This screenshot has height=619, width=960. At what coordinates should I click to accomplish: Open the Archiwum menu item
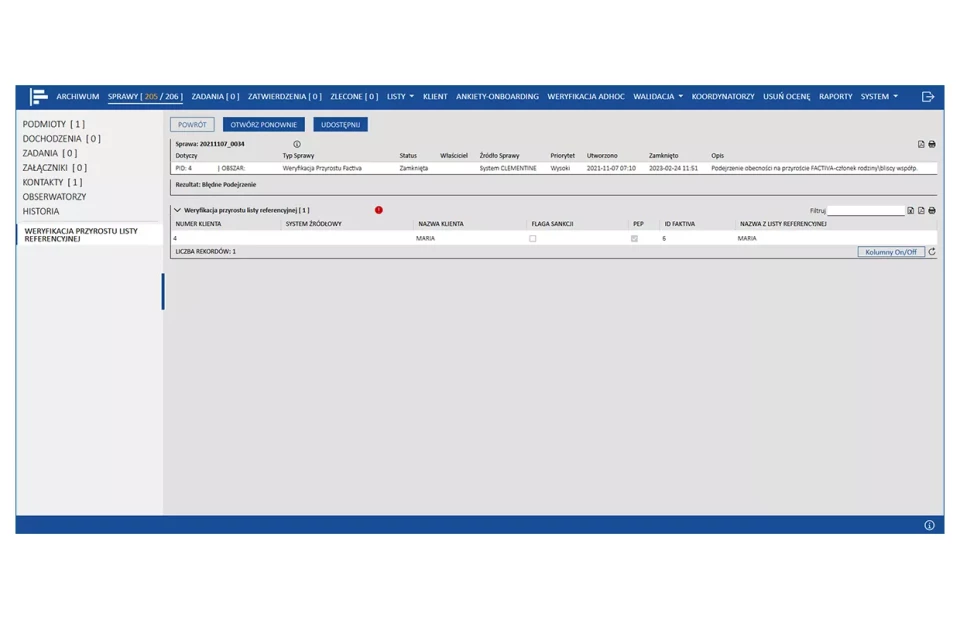pyautogui.click(x=78, y=97)
